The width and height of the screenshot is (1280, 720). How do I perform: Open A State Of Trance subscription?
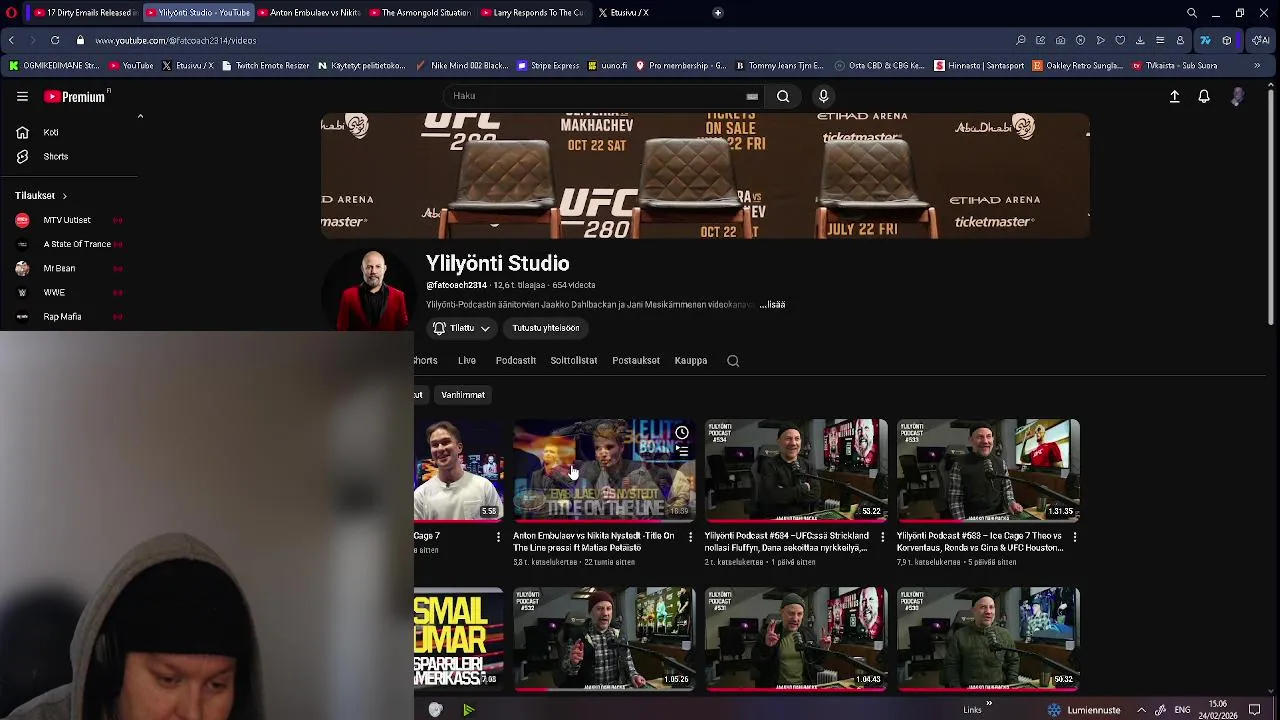pos(66,244)
